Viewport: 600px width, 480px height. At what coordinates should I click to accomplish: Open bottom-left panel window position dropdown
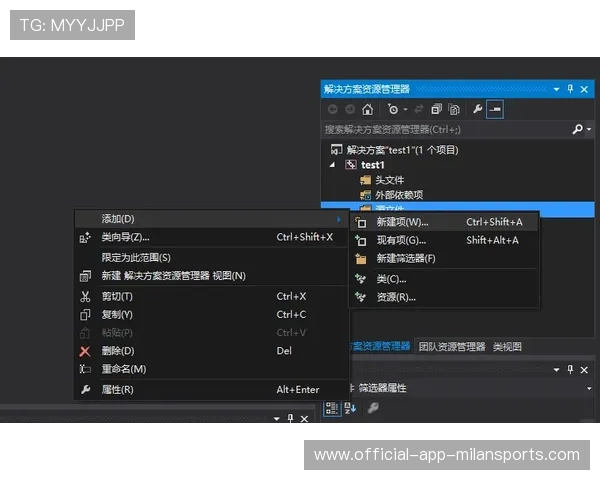tap(277, 419)
